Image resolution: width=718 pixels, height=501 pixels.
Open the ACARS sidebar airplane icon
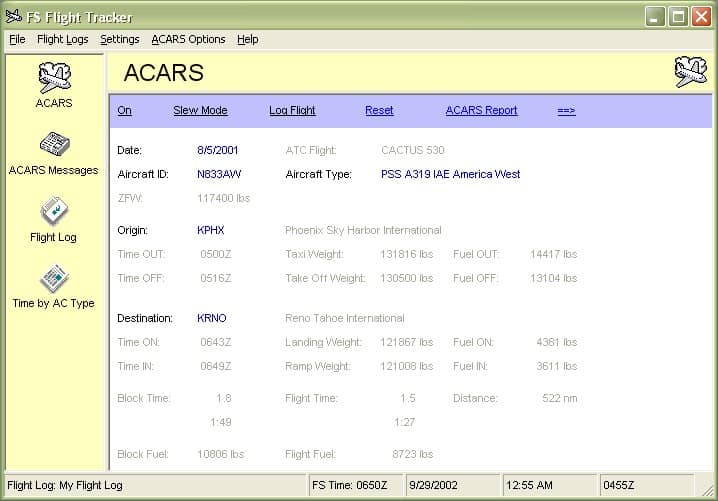pyautogui.click(x=54, y=78)
